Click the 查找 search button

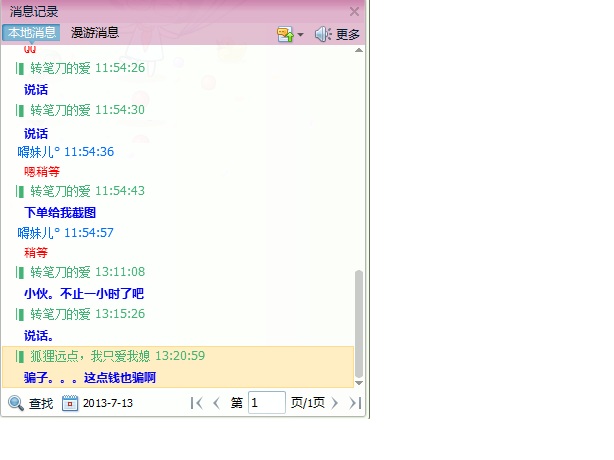coord(41,403)
